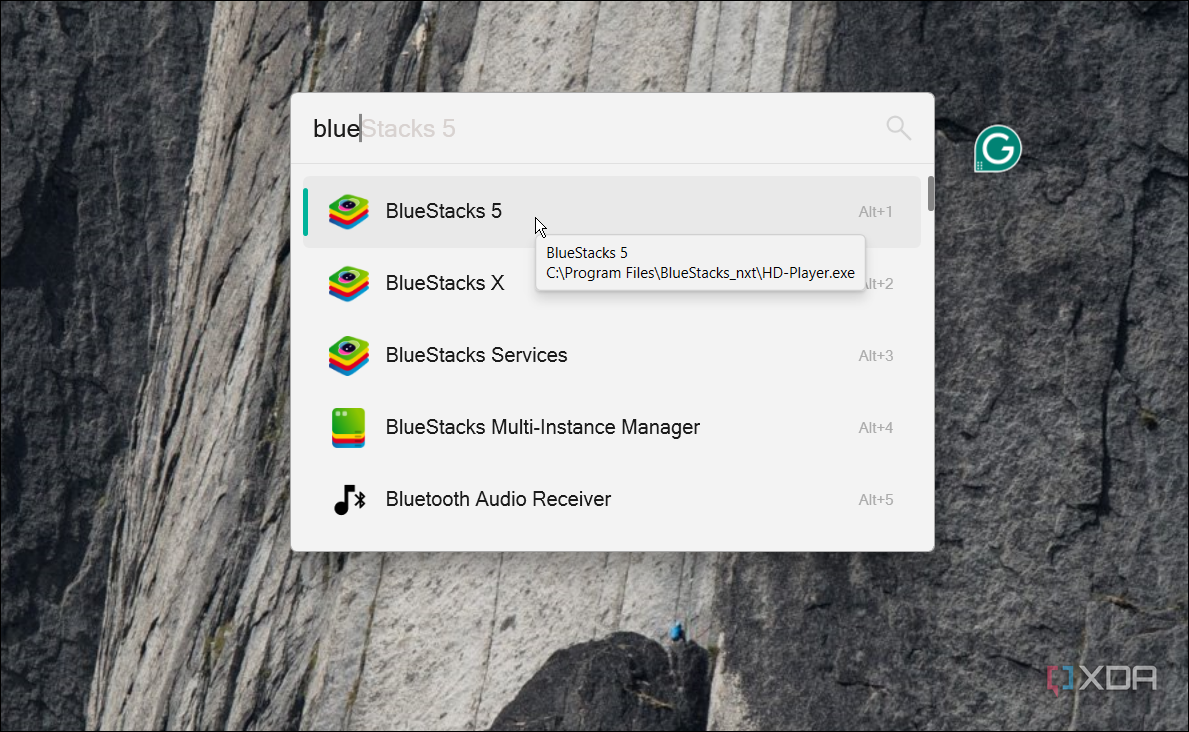Click the BlueStacks 5 app icon

click(348, 211)
